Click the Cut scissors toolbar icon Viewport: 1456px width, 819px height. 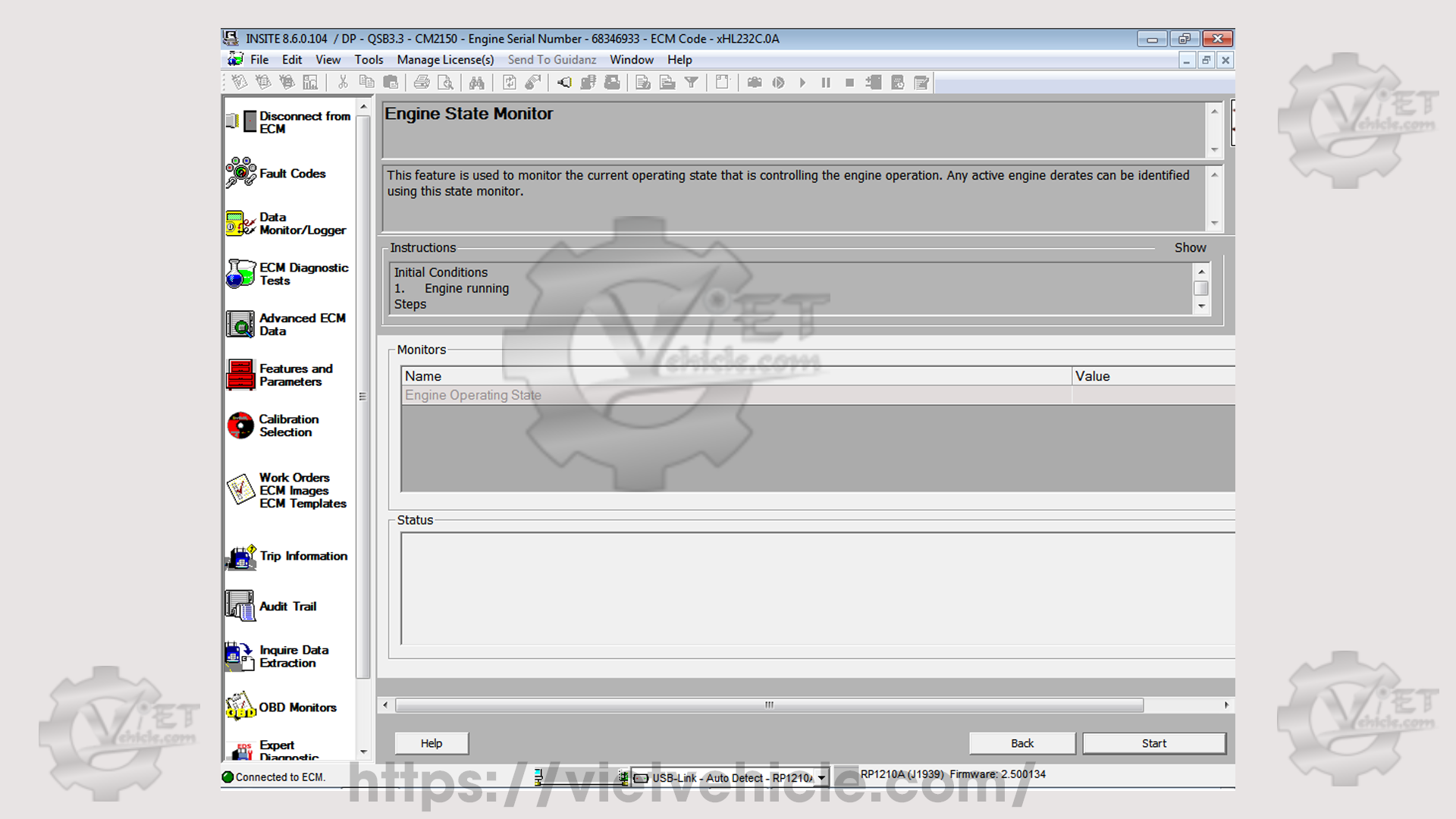coord(343,83)
